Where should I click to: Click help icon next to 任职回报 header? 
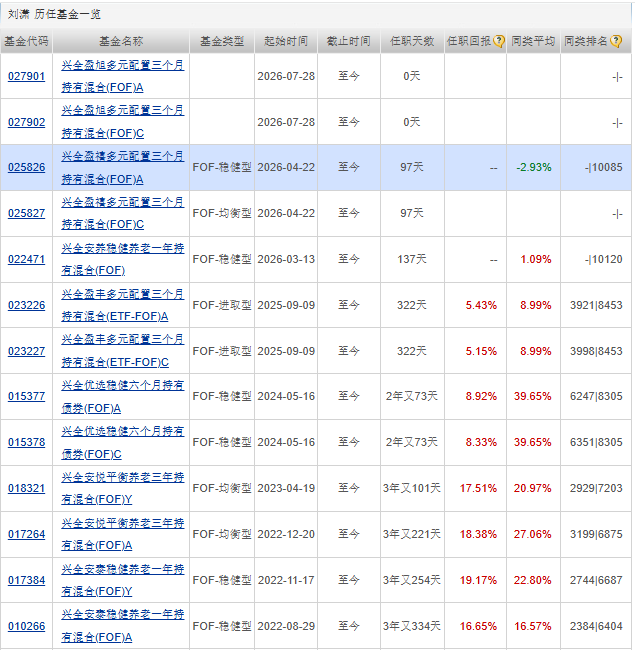click(x=499, y=41)
